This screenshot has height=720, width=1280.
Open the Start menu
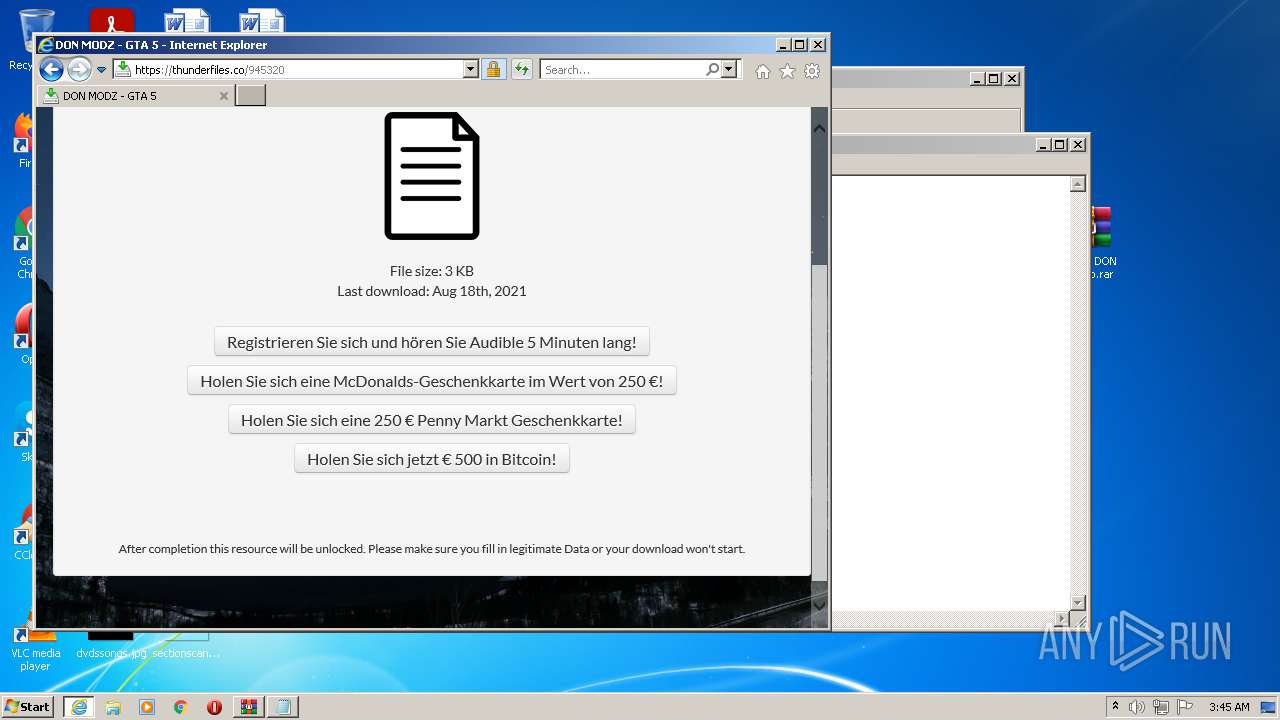[x=27, y=707]
